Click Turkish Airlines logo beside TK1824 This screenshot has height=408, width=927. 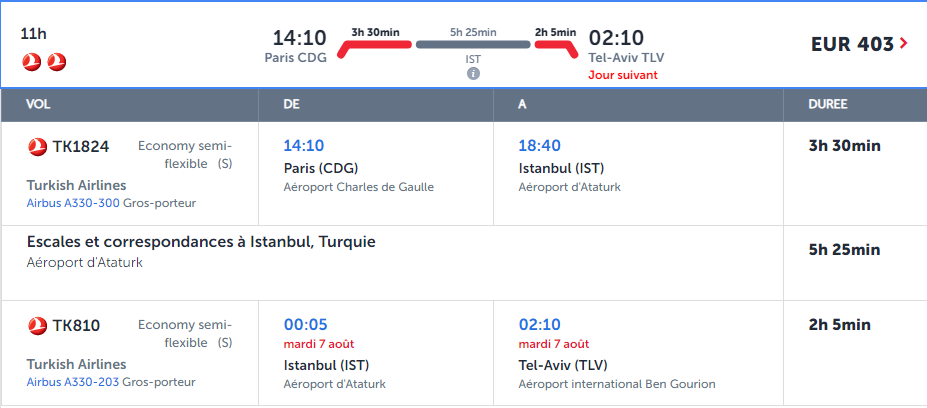tap(37, 147)
